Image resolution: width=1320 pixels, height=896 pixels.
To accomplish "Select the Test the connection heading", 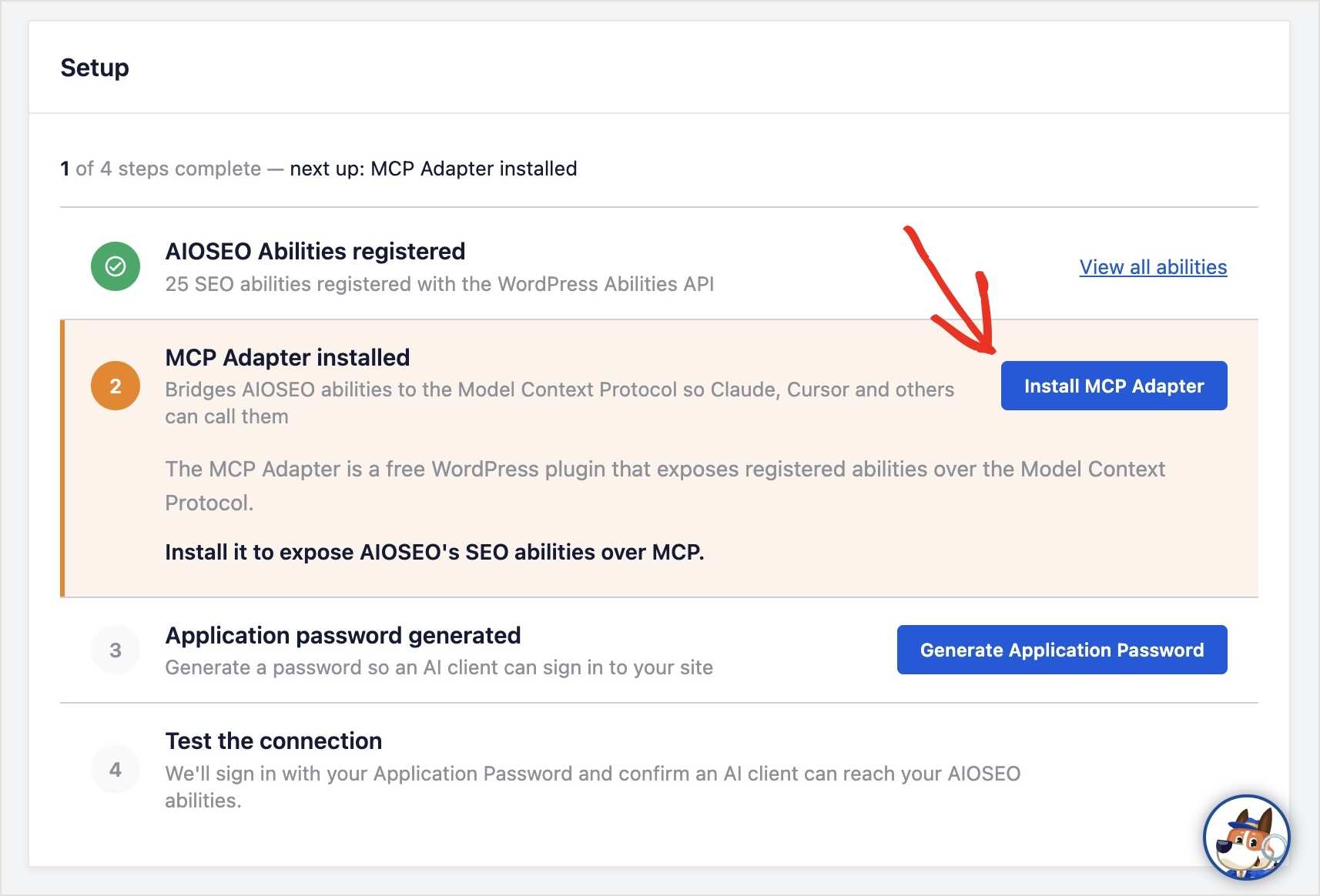I will (273, 741).
